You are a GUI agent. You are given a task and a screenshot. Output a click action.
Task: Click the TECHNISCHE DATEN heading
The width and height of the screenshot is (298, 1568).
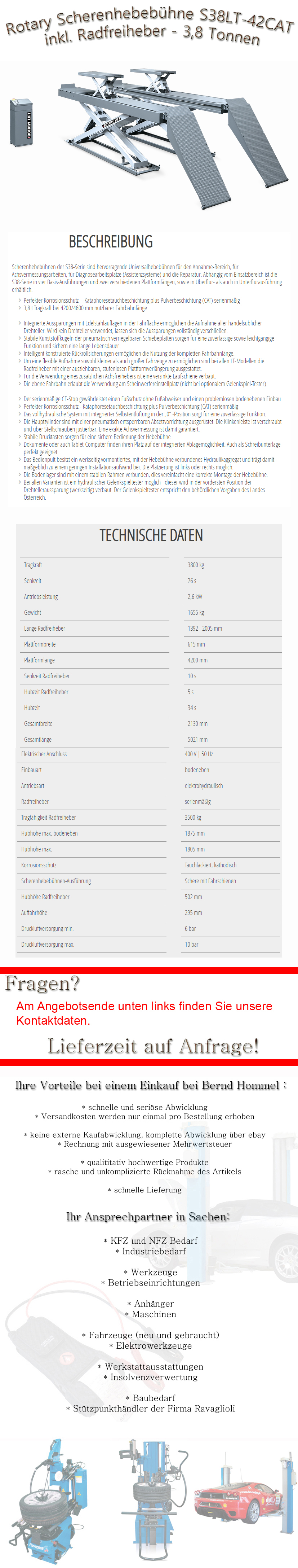pos(151,536)
